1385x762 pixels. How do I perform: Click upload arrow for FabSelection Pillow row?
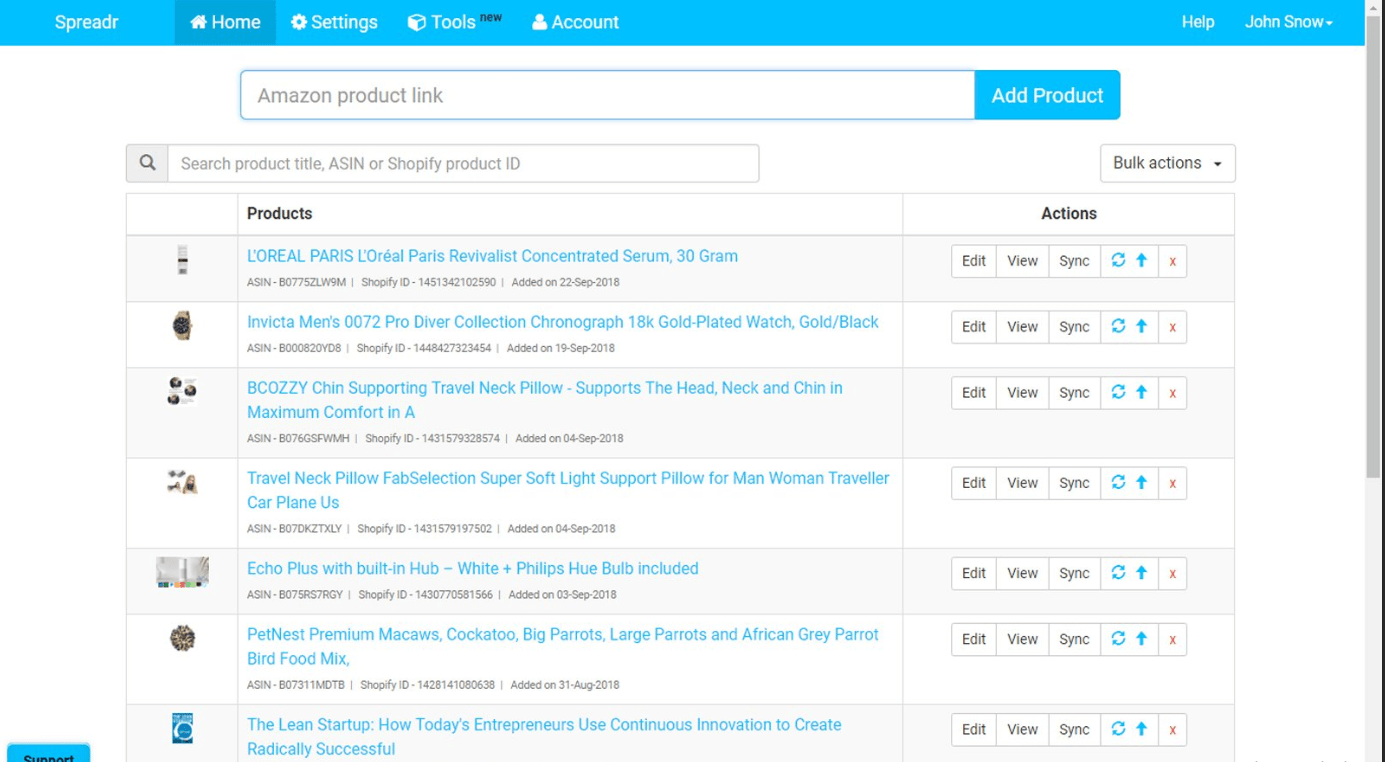(x=1141, y=483)
